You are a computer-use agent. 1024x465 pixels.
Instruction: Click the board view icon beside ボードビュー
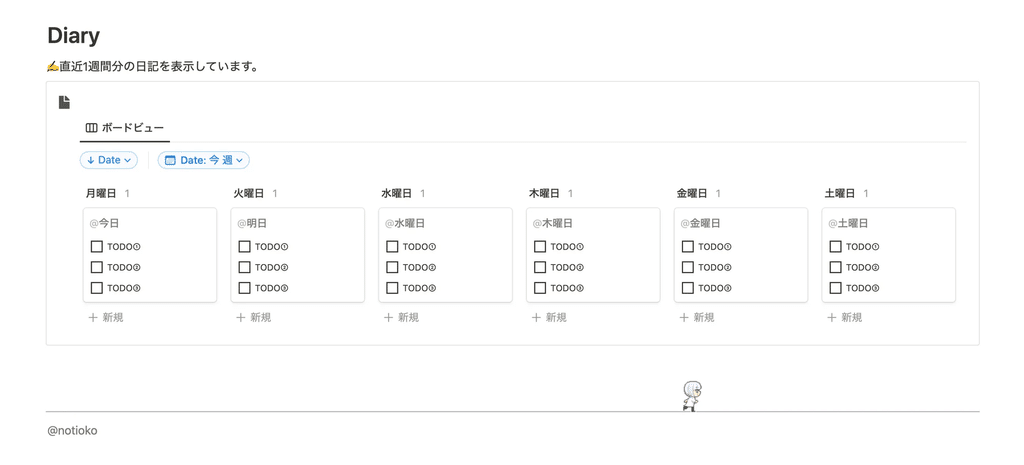coord(91,128)
